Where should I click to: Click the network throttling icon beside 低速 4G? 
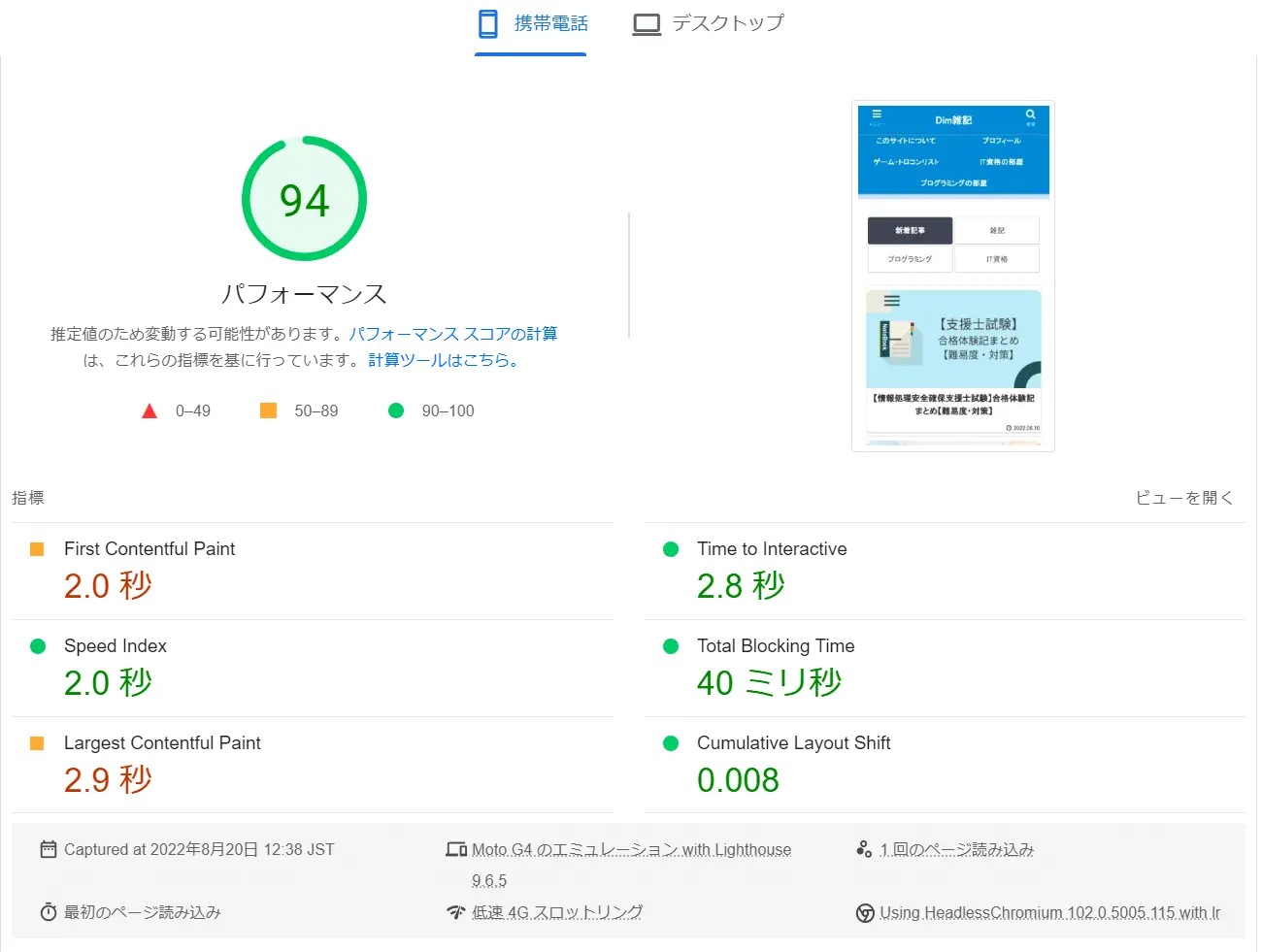(456, 912)
